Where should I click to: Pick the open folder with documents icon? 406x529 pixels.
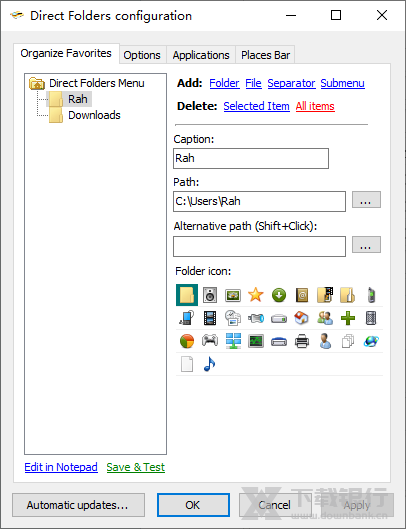point(348,295)
